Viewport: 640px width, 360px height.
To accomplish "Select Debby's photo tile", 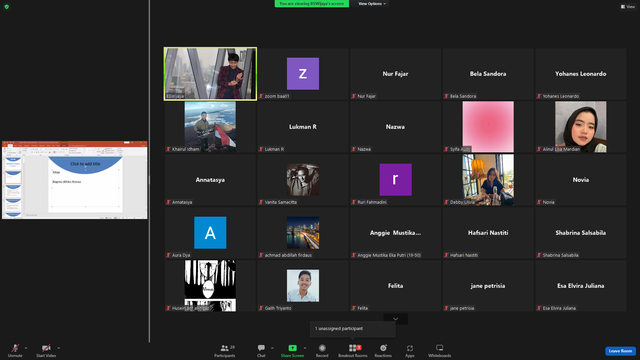I will (x=488, y=180).
